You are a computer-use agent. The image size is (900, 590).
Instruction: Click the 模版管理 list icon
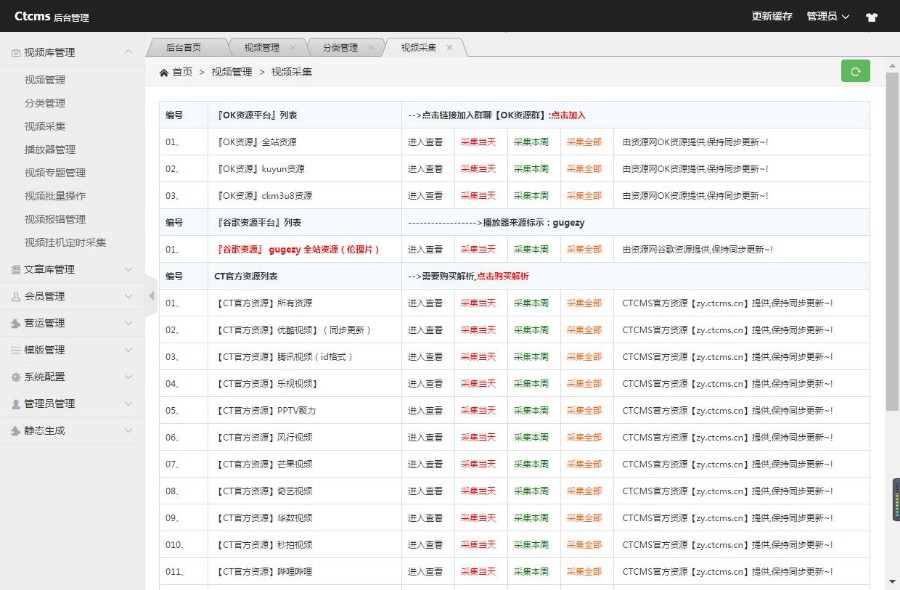click(x=16, y=350)
